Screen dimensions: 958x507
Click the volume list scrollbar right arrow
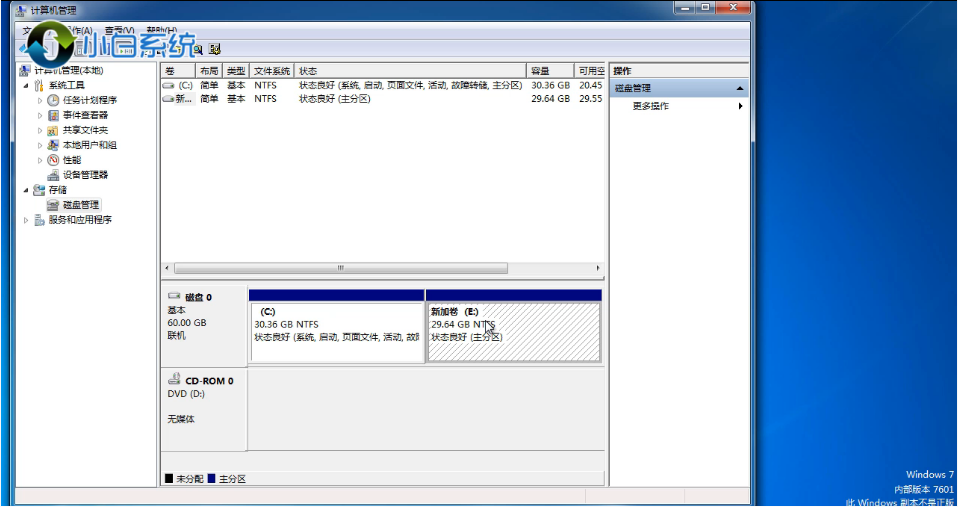pyautogui.click(x=598, y=268)
